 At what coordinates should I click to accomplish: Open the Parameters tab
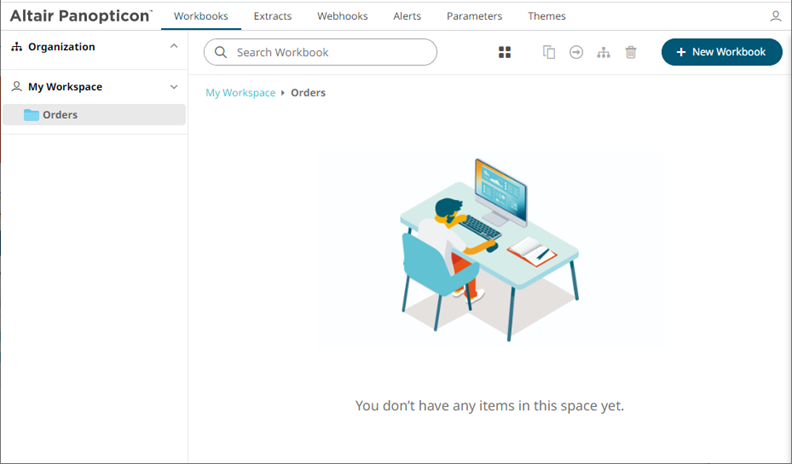pos(474,16)
